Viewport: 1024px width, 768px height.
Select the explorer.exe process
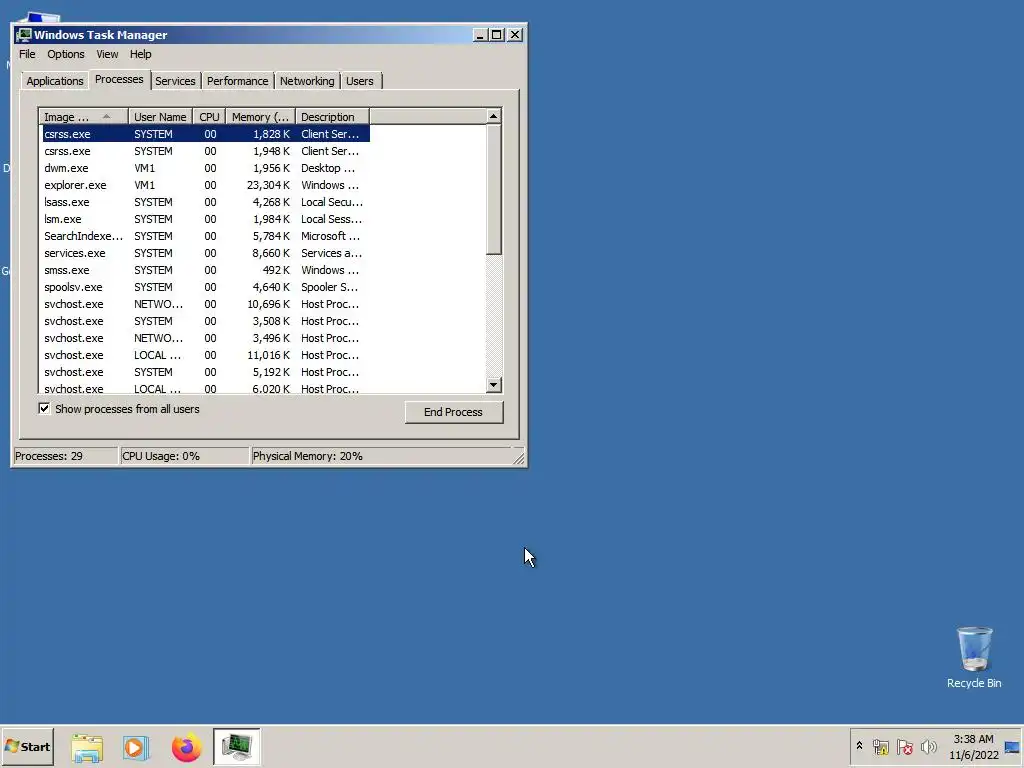[206, 185]
